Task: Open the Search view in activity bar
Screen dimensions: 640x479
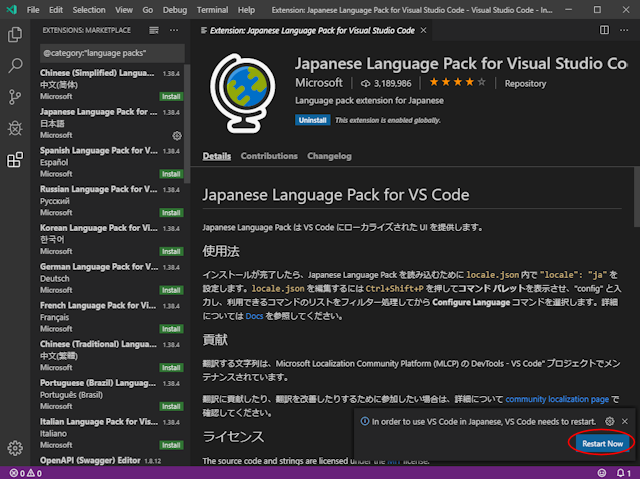Action: pos(15,66)
